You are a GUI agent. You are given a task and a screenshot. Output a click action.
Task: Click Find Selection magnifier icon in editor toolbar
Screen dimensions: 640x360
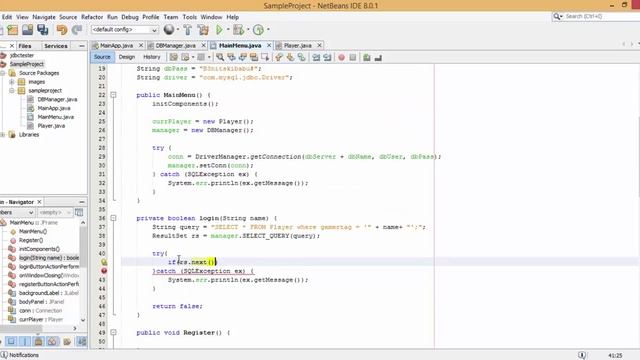[x=220, y=58]
